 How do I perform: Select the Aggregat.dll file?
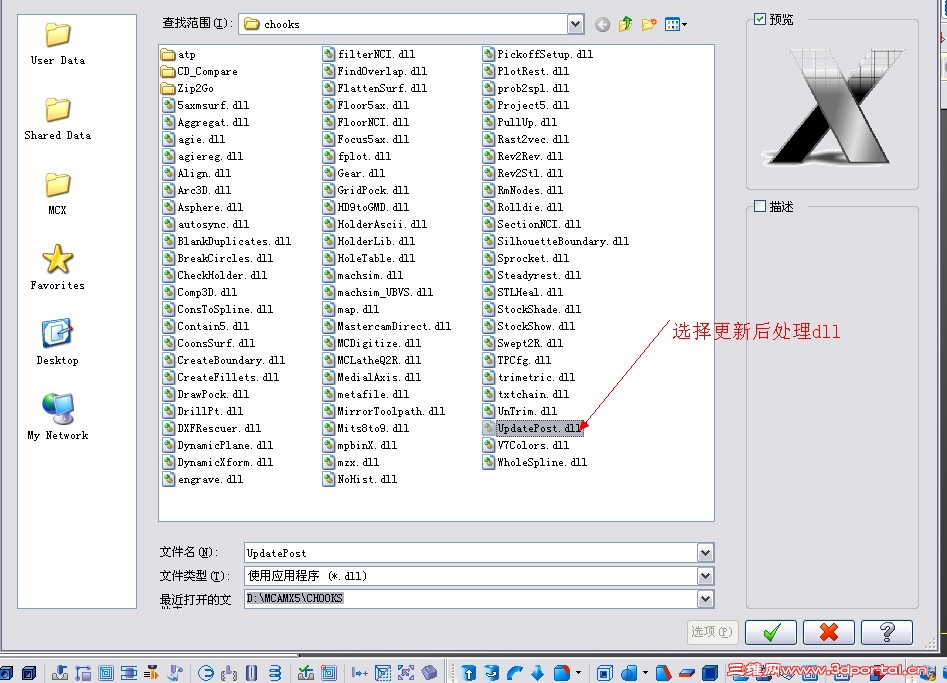[x=207, y=122]
